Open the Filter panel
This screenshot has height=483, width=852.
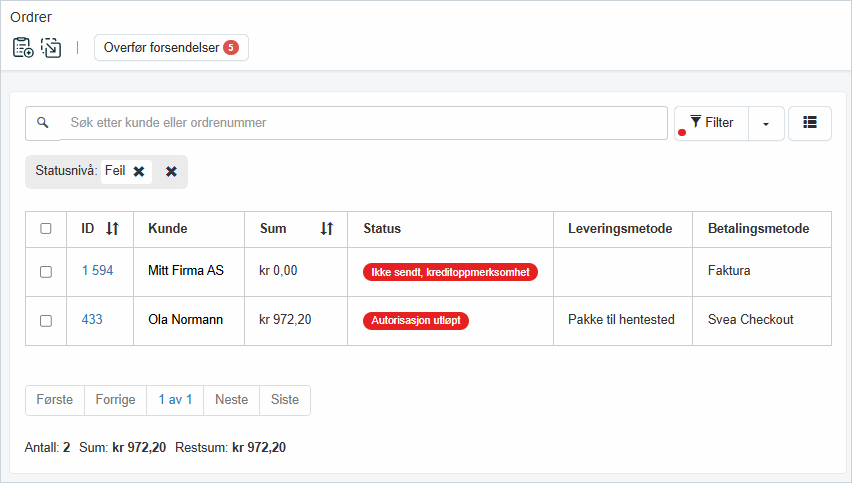[712, 123]
